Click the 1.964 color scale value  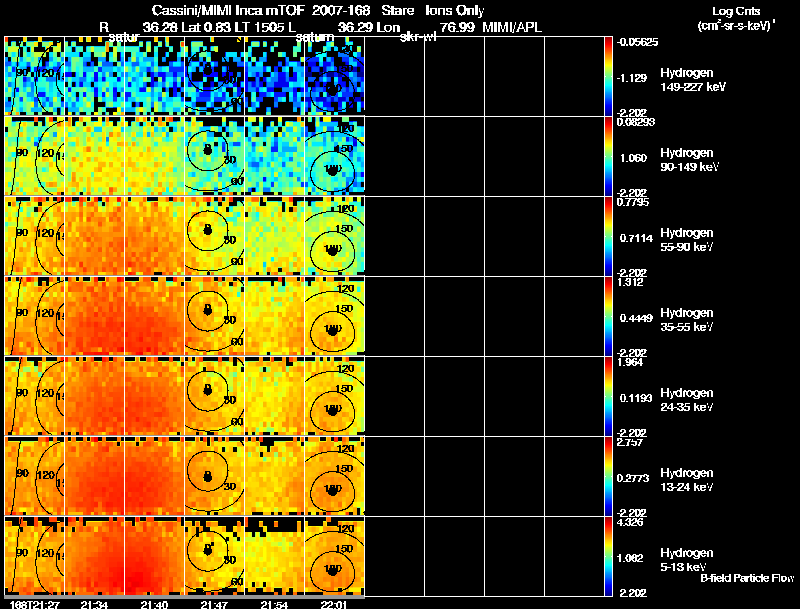[630, 362]
